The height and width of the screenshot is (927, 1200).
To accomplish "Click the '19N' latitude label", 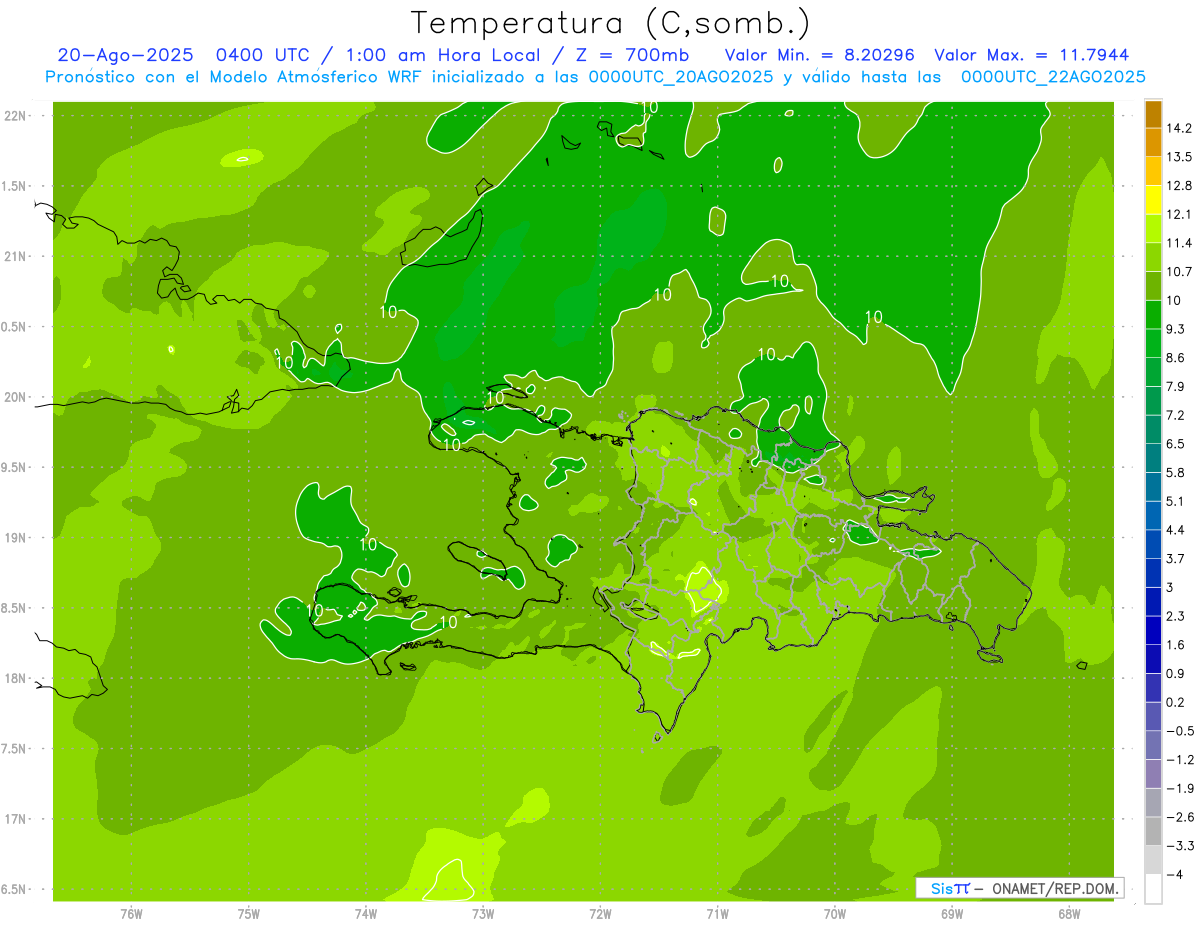I will tap(15, 538).
